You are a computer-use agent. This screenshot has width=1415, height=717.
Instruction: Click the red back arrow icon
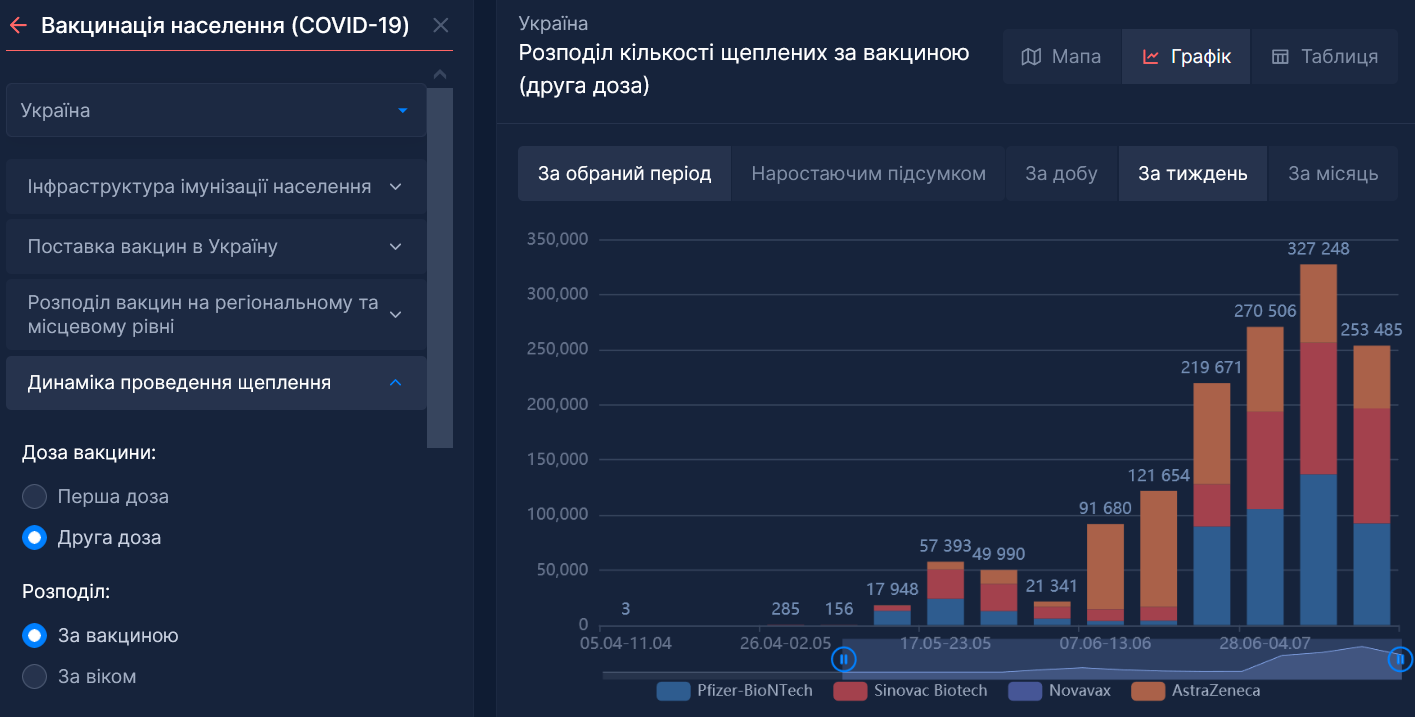(x=18, y=26)
